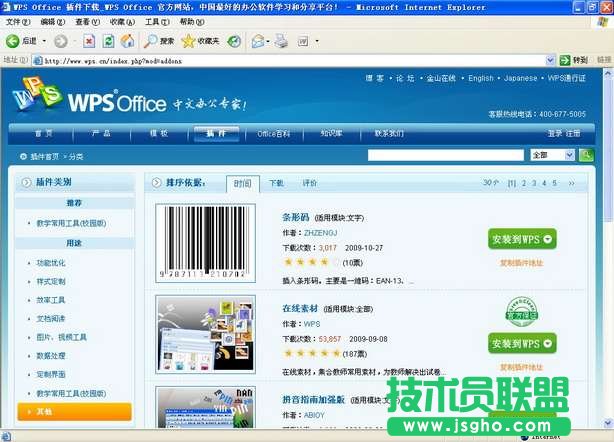Open the Back button history dropdown arrow
The image size is (614, 442).
[44, 41]
